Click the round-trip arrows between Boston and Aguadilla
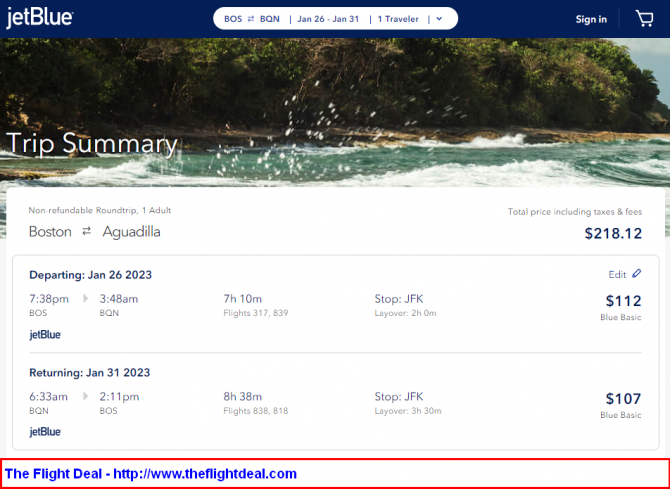 click(x=87, y=231)
